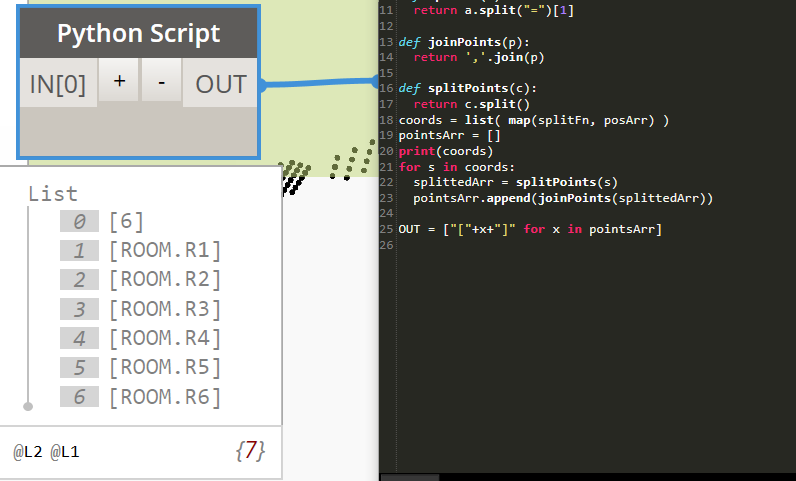Click the - button to remove an input port
The width and height of the screenshot is (796, 481).
coord(161,83)
